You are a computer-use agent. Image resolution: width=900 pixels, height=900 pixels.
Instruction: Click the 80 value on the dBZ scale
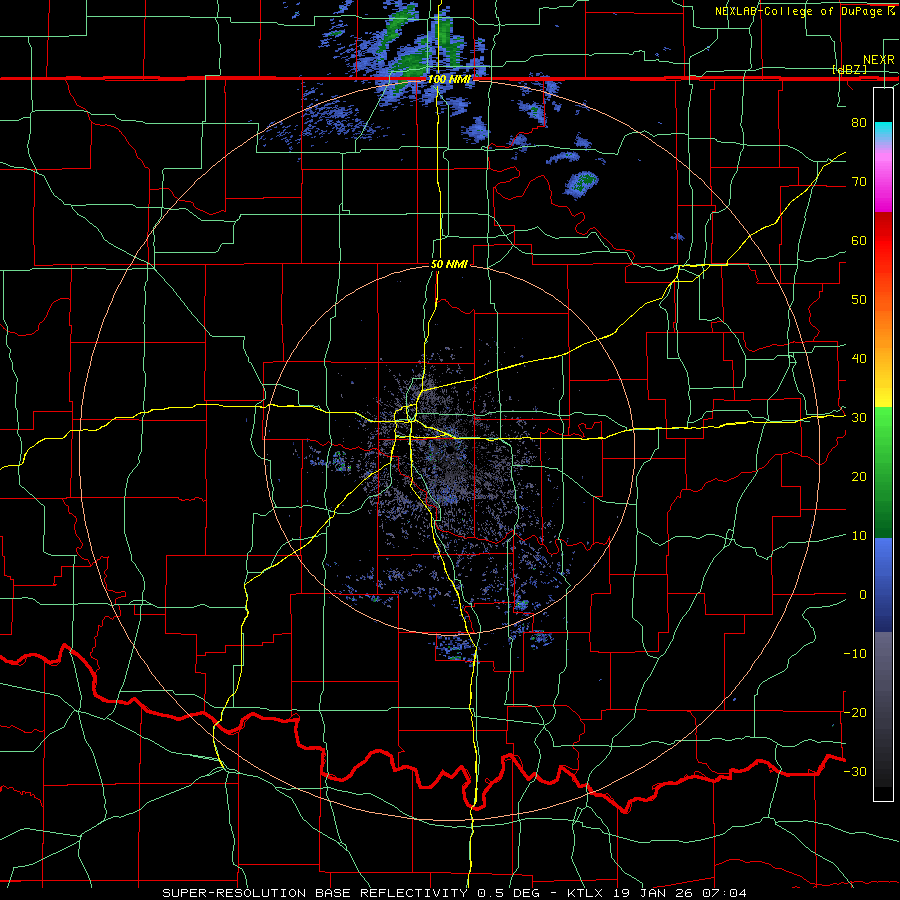[859, 122]
